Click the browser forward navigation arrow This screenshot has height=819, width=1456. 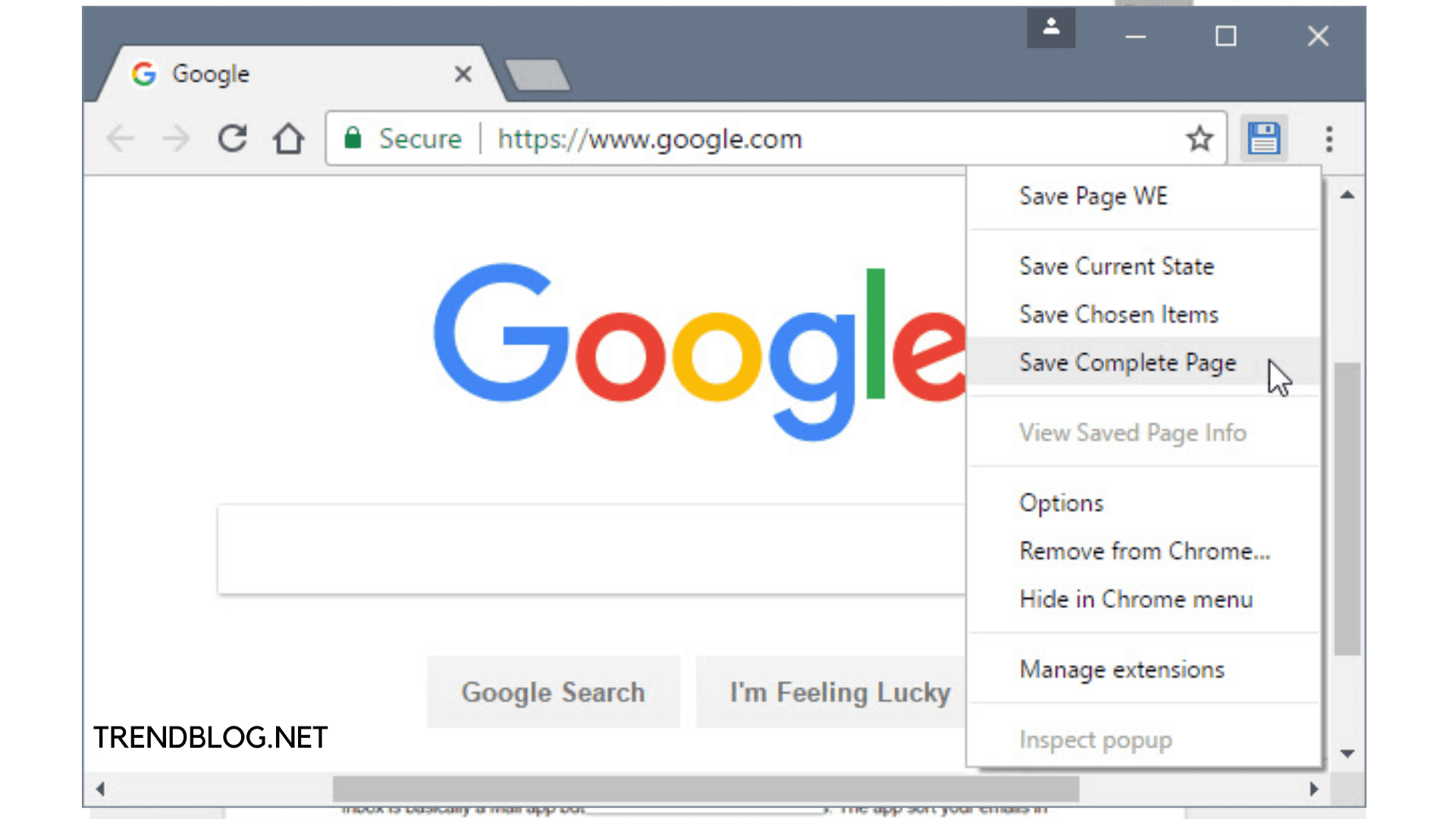tap(174, 139)
